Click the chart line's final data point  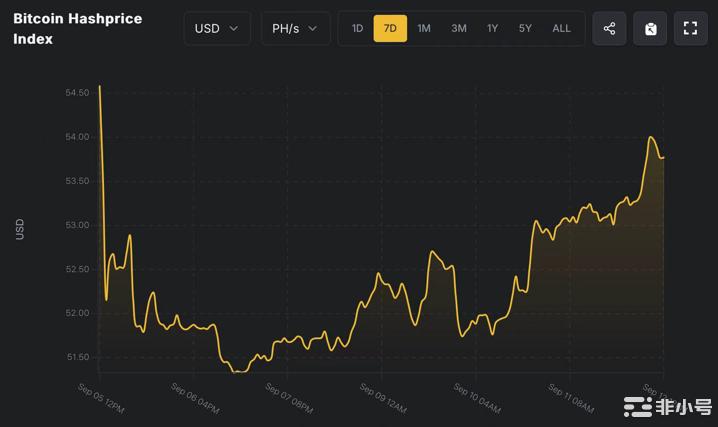pyautogui.click(x=663, y=158)
